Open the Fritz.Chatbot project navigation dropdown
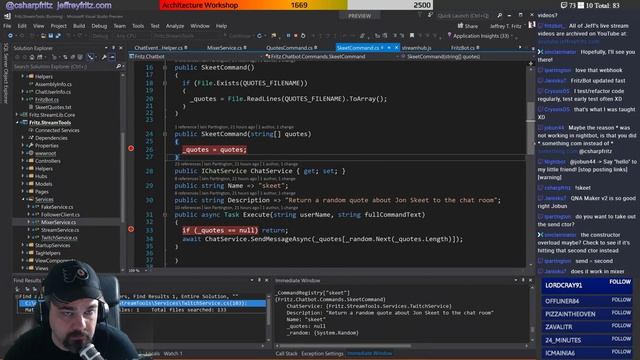The image size is (640, 360). pos(196,57)
